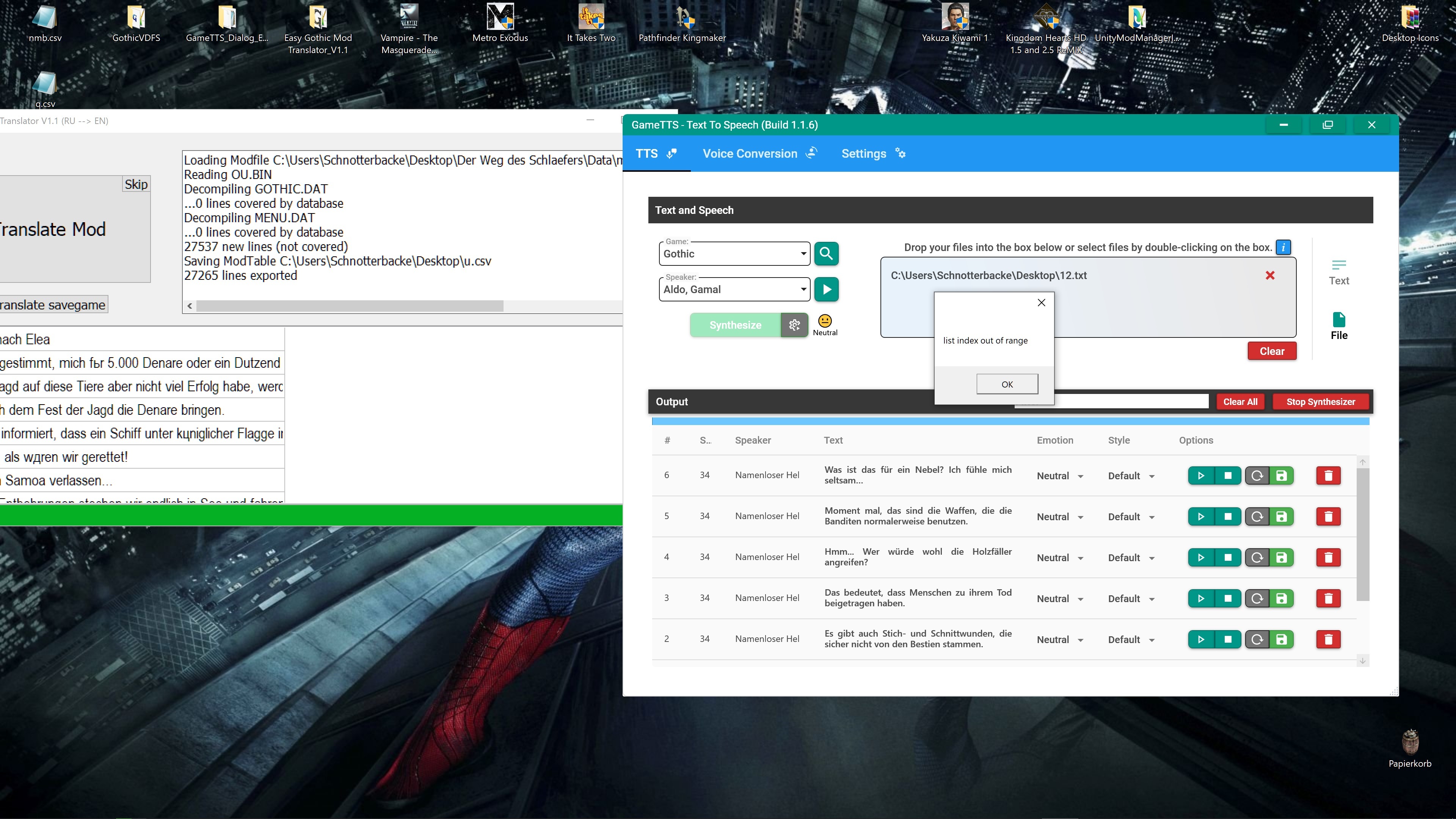Switch input mode to Text

point(1338,272)
